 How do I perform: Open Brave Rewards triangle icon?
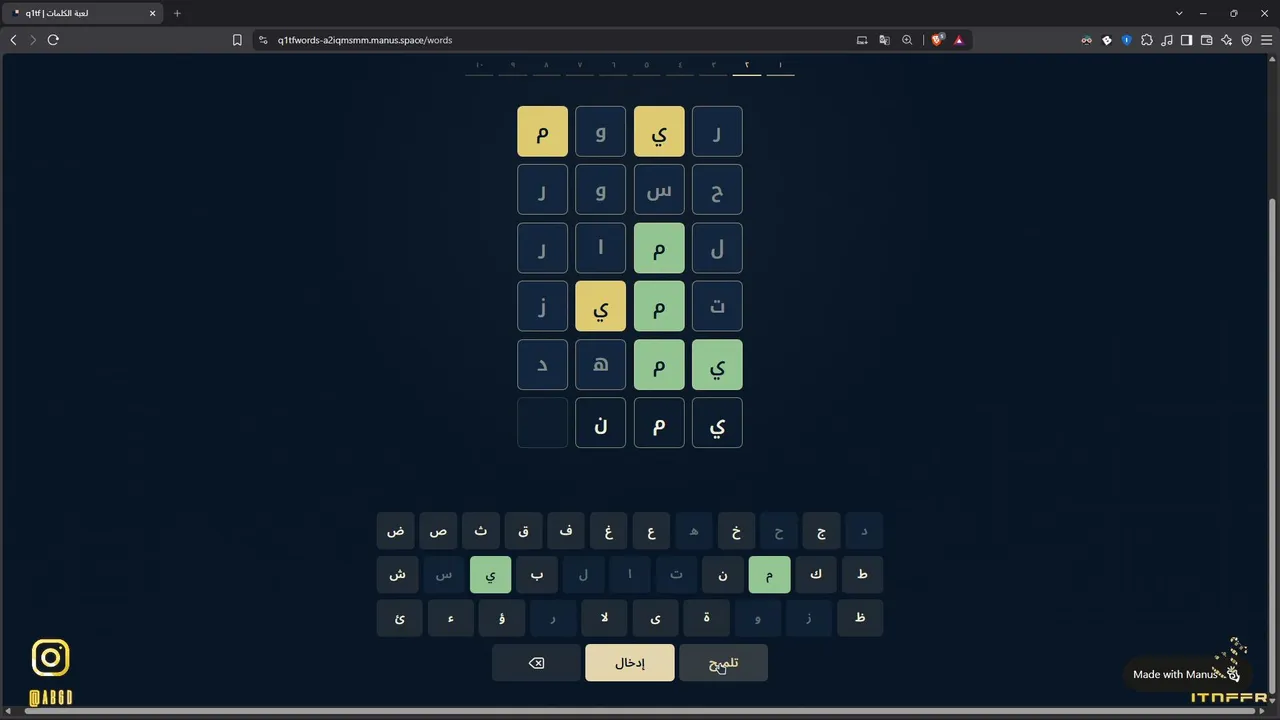tap(958, 40)
